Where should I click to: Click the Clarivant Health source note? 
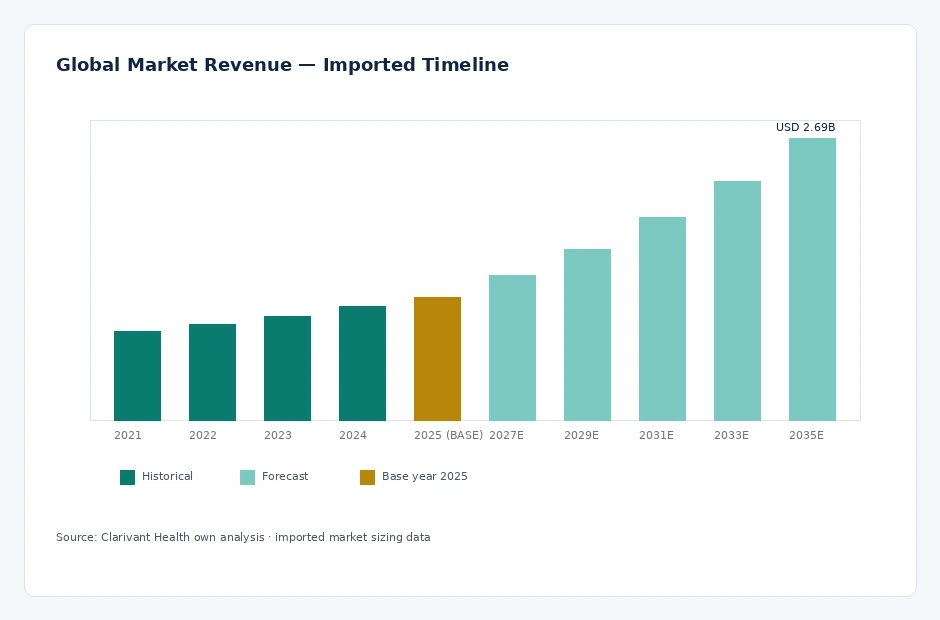pyautogui.click(x=243, y=537)
